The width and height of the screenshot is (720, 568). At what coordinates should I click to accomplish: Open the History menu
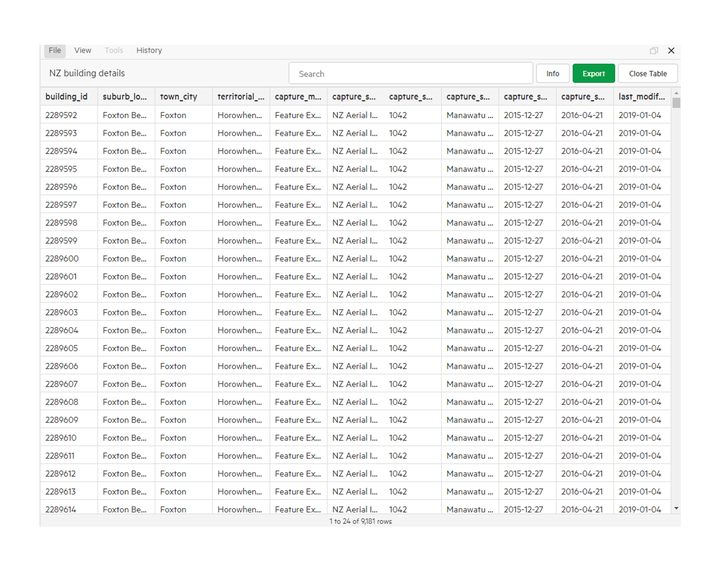click(x=149, y=51)
